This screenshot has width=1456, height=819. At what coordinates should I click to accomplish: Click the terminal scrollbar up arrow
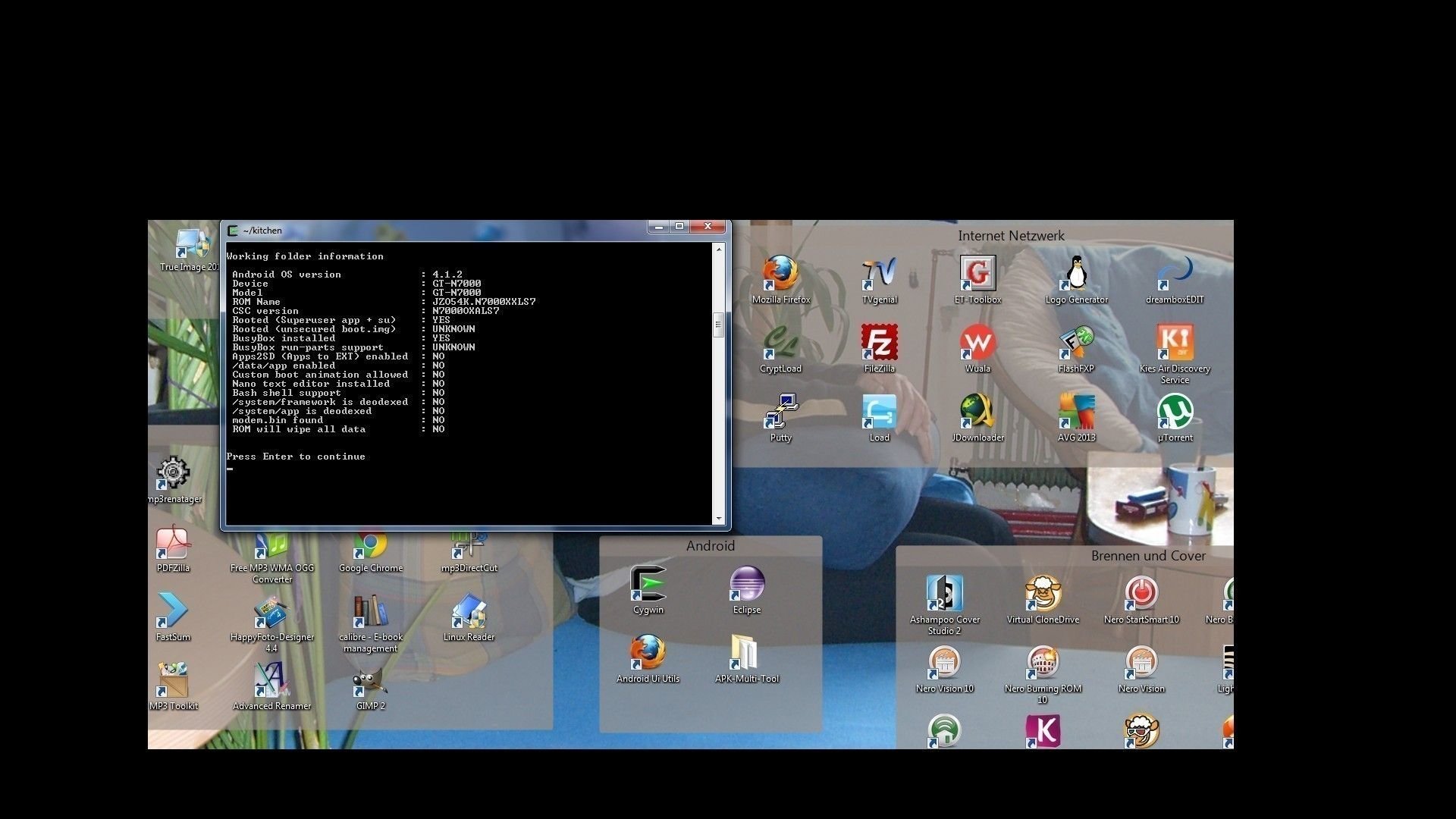coord(718,248)
